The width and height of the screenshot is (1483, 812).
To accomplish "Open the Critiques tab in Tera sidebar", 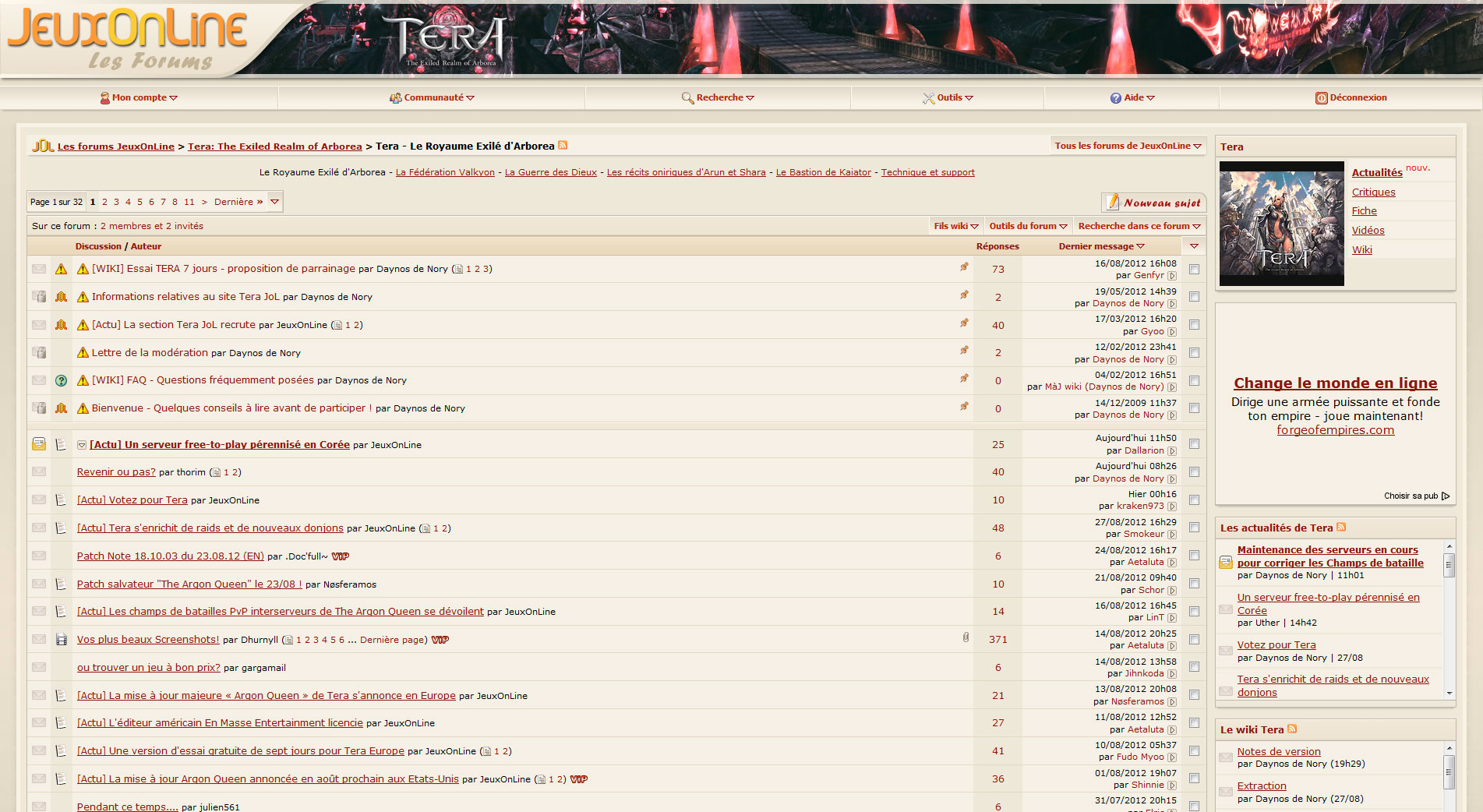I will [x=1373, y=192].
